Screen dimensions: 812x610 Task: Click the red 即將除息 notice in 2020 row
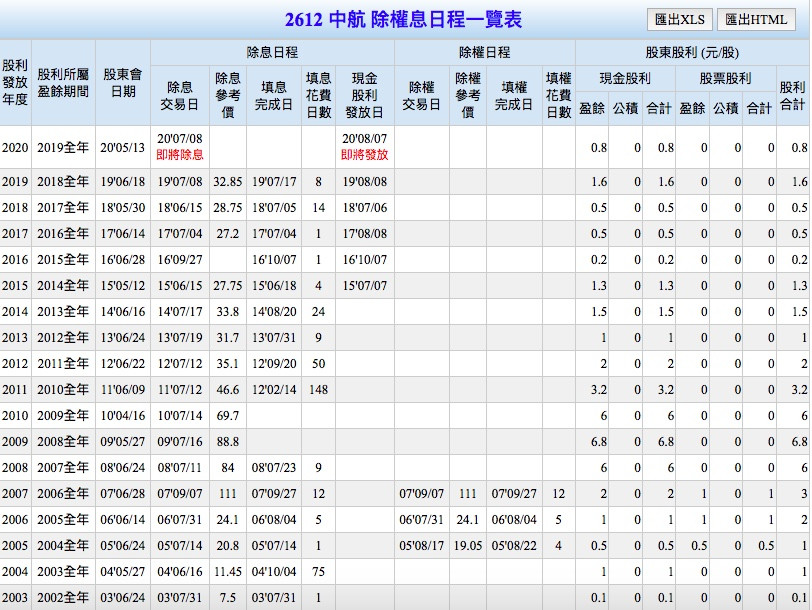point(180,155)
